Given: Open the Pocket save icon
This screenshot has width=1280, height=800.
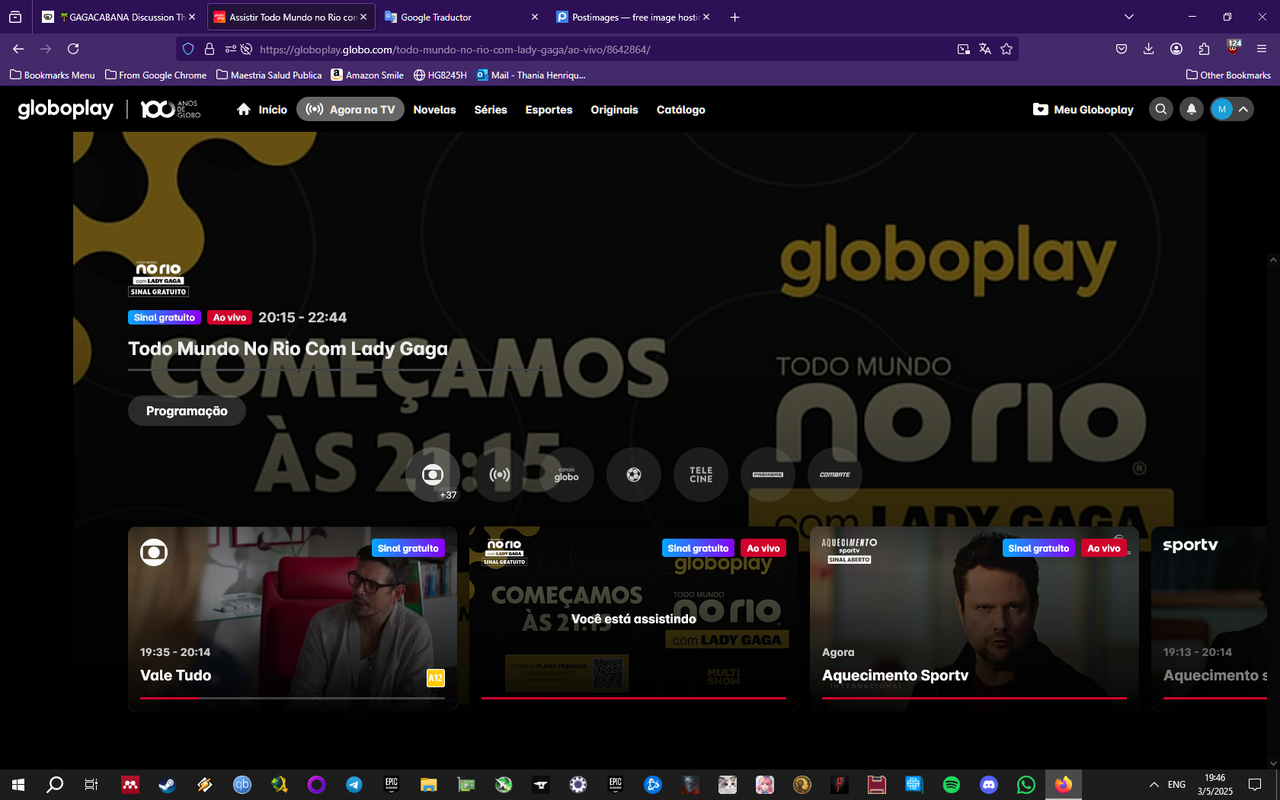Looking at the screenshot, I should (x=1122, y=49).
